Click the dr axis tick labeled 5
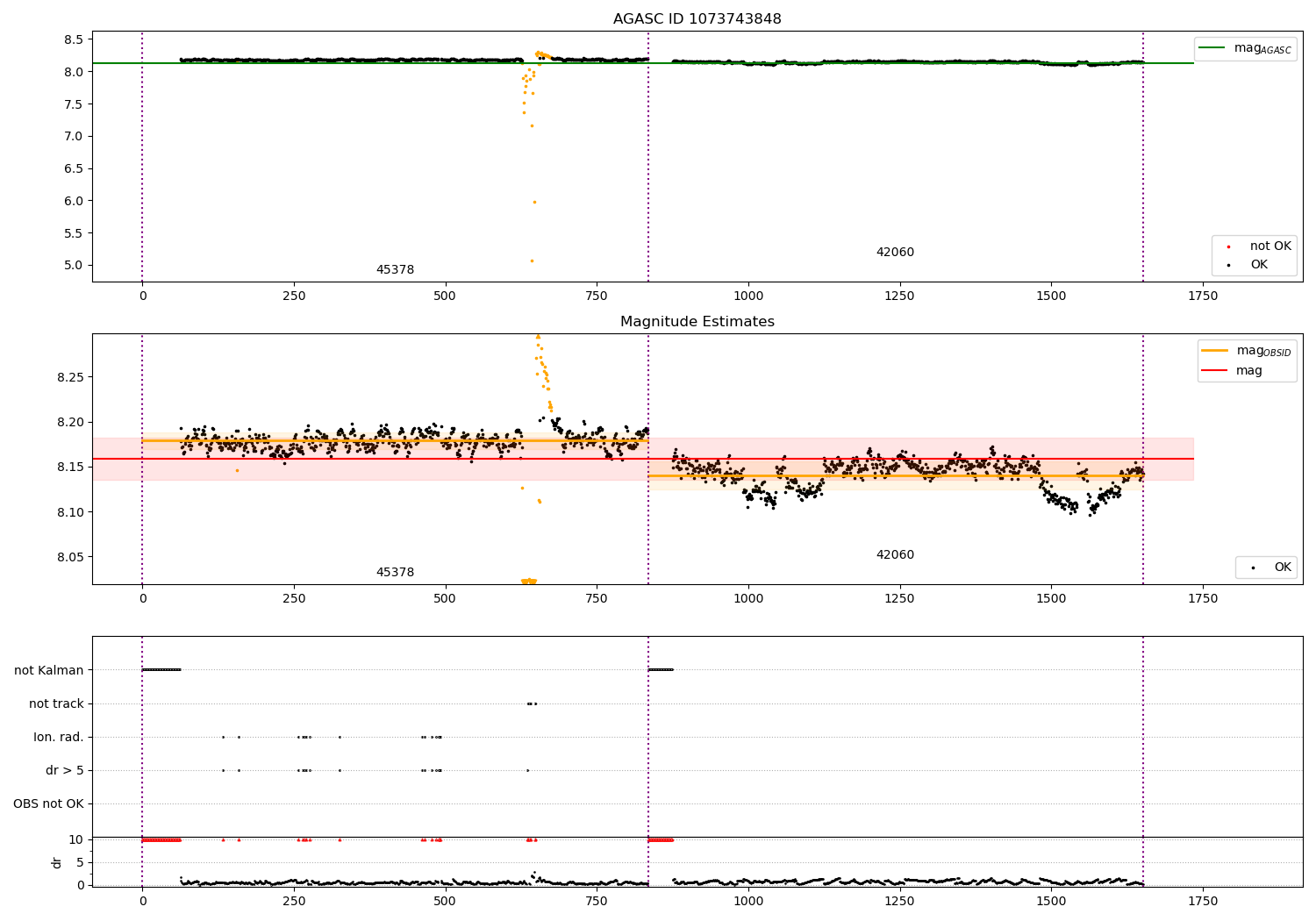Image resolution: width=1316 pixels, height=921 pixels. tap(81, 862)
